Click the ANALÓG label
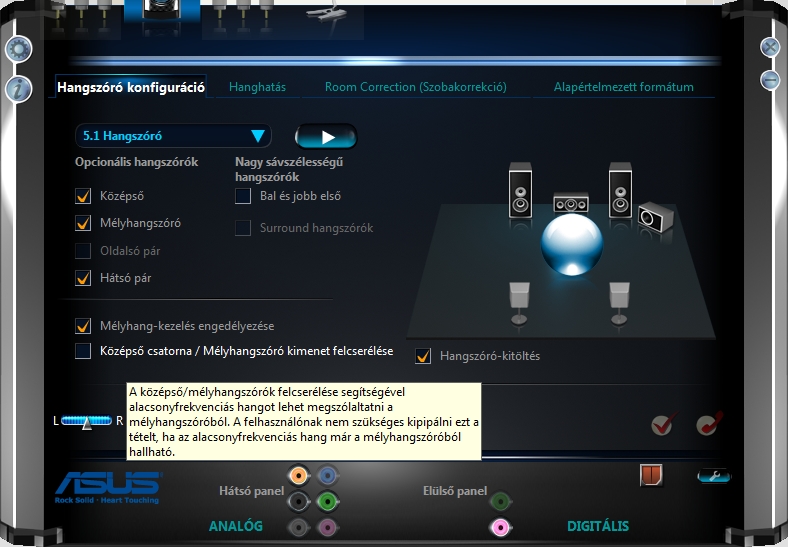The height and width of the screenshot is (547, 788). click(236, 526)
